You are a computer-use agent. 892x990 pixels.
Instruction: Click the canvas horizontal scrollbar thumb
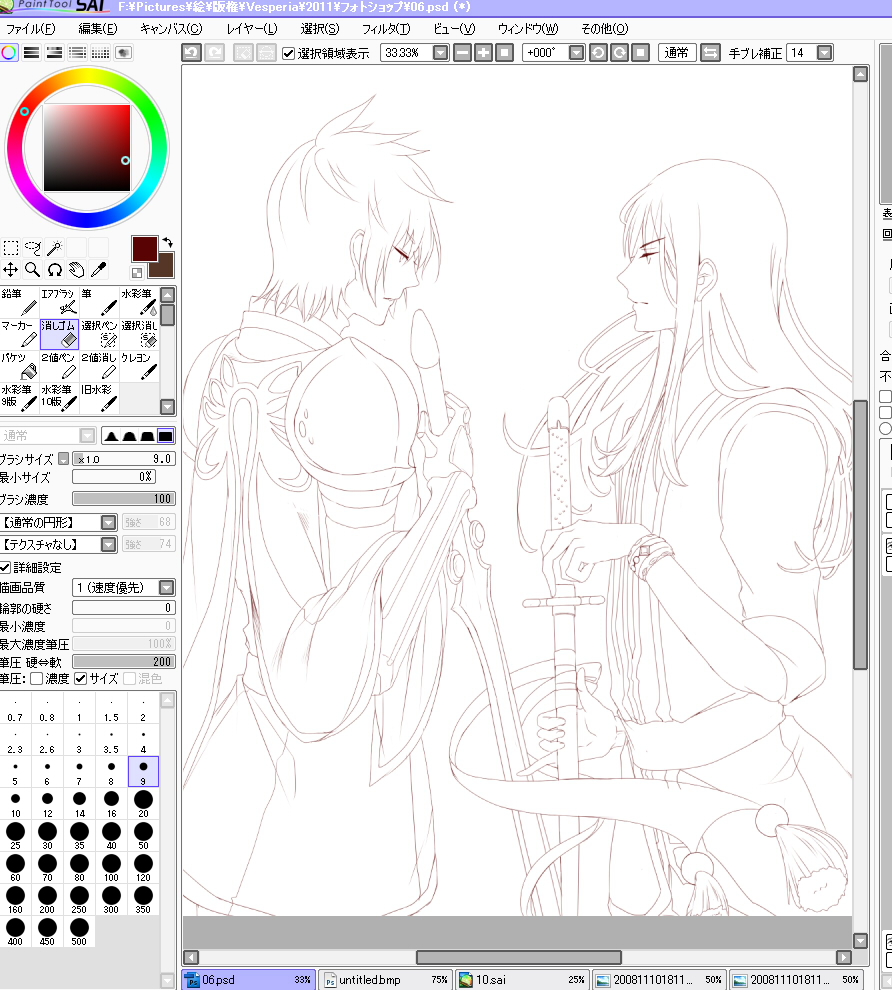click(519, 957)
